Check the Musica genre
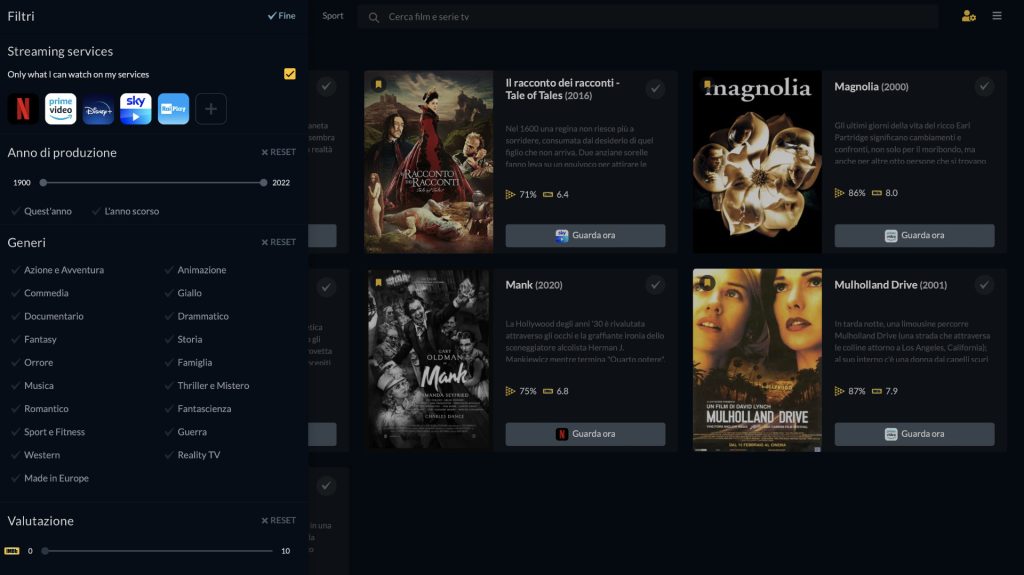The height and width of the screenshot is (575, 1024). click(32, 386)
